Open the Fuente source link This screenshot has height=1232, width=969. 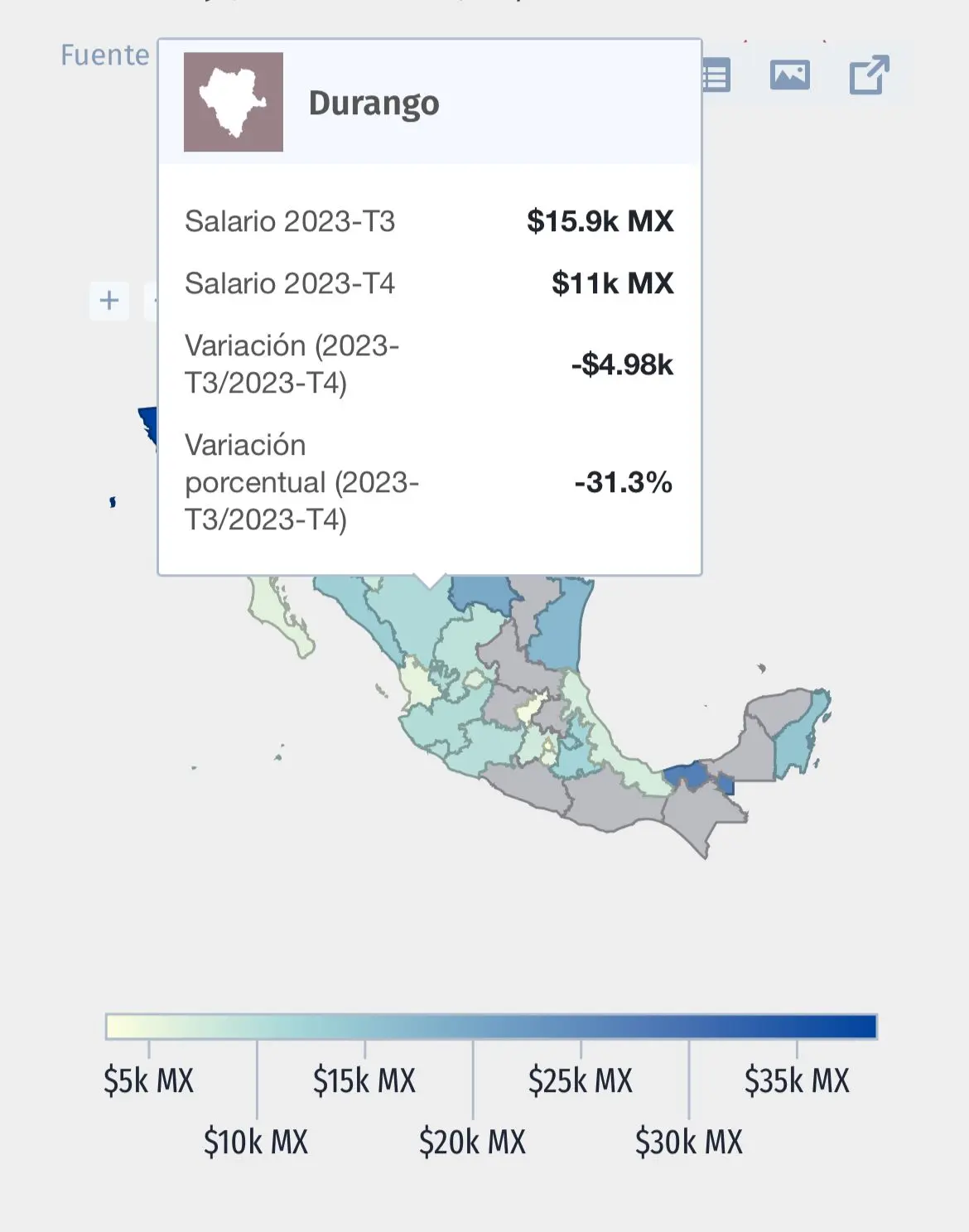(x=104, y=55)
